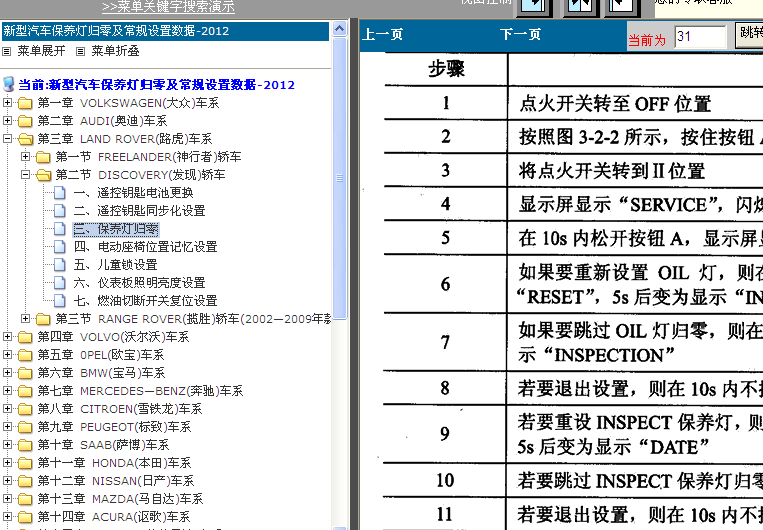Click the tree panel scrollbar up arrow

point(340,29)
